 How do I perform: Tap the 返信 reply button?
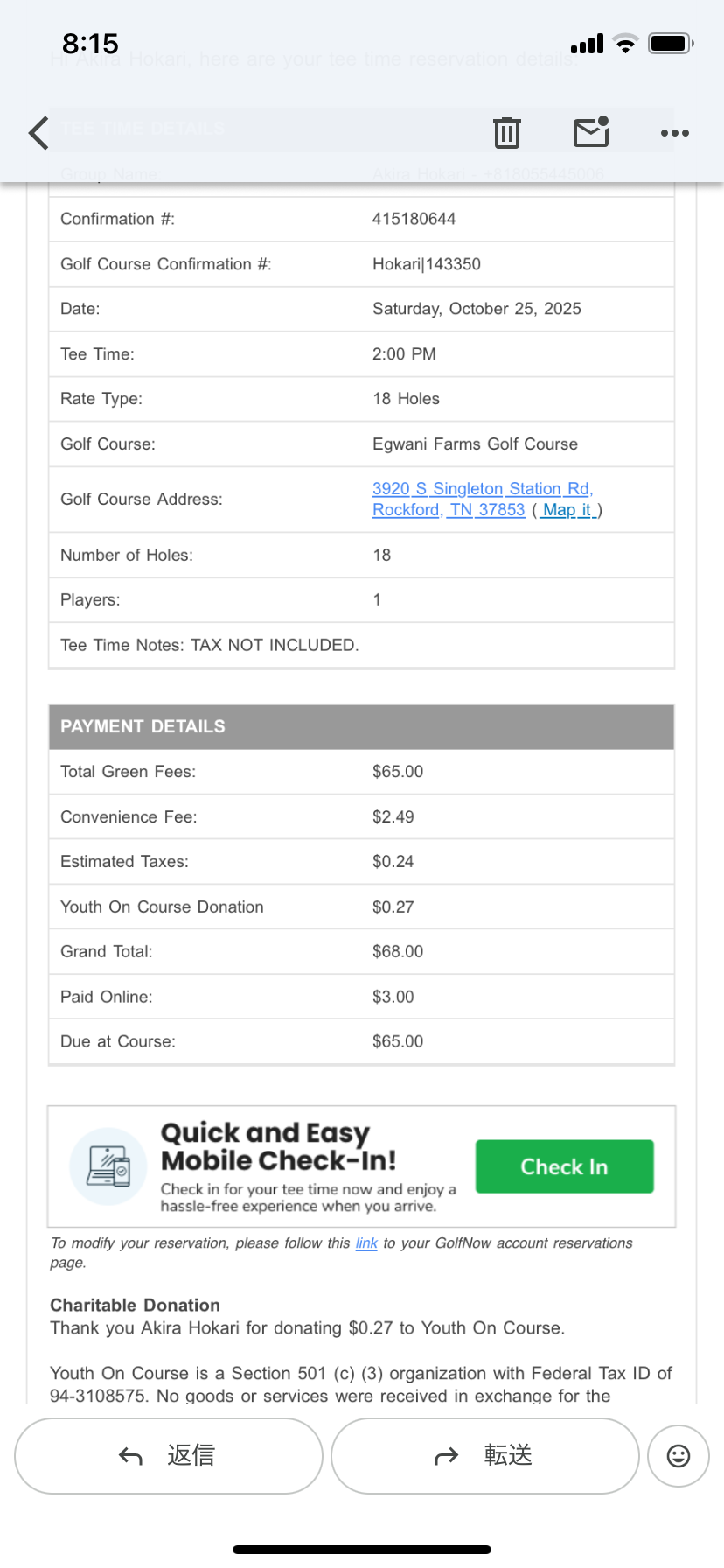click(169, 1456)
